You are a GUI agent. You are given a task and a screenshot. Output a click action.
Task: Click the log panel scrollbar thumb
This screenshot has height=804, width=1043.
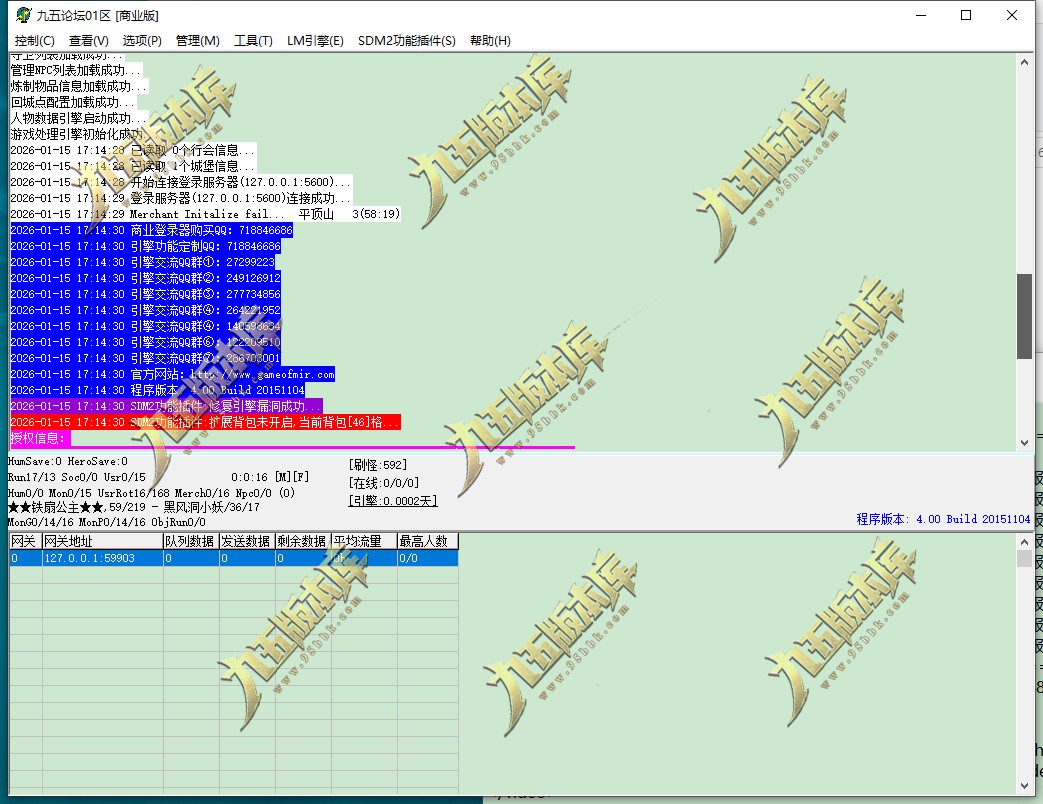(1024, 316)
